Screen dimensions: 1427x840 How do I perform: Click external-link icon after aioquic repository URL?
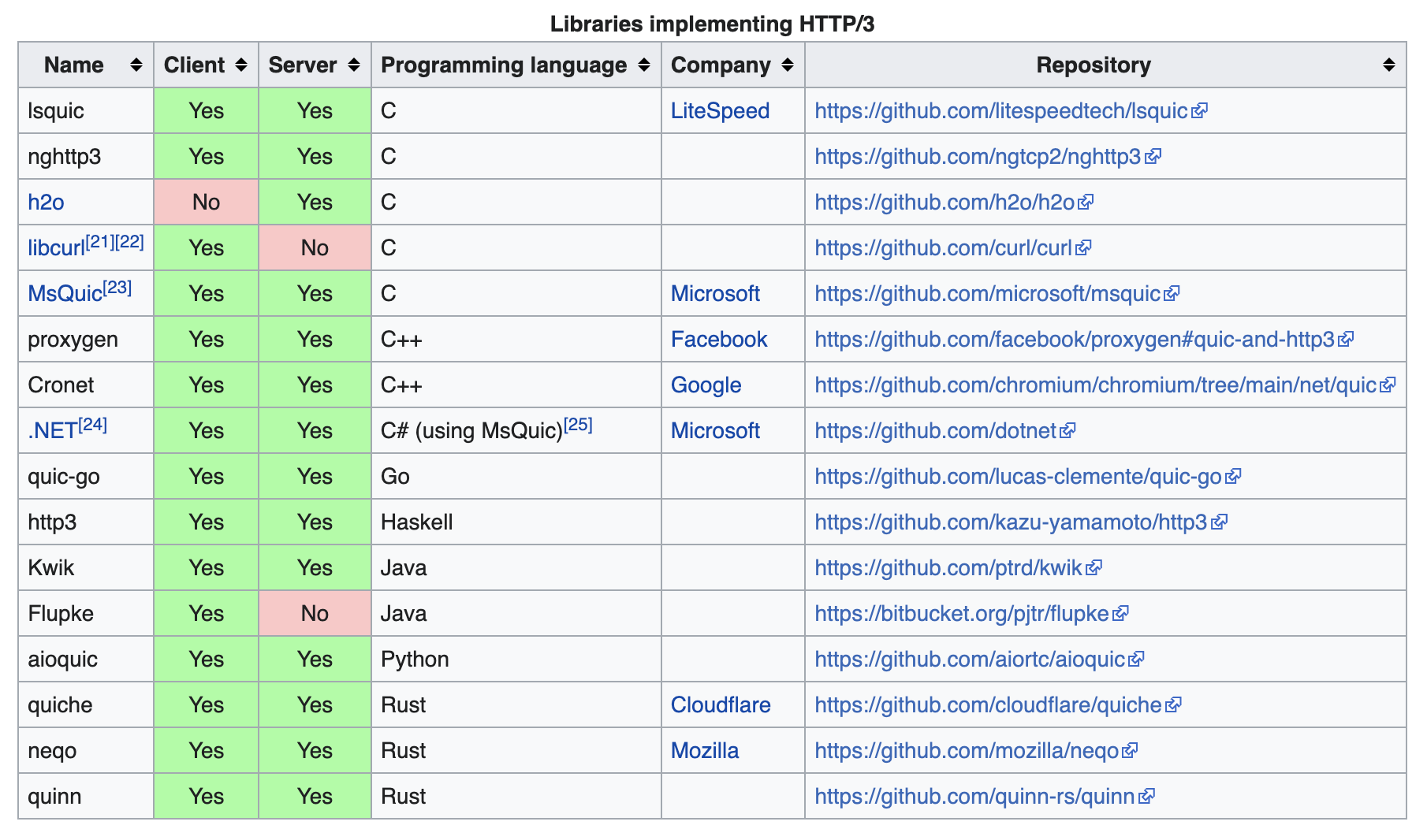coord(1137,659)
